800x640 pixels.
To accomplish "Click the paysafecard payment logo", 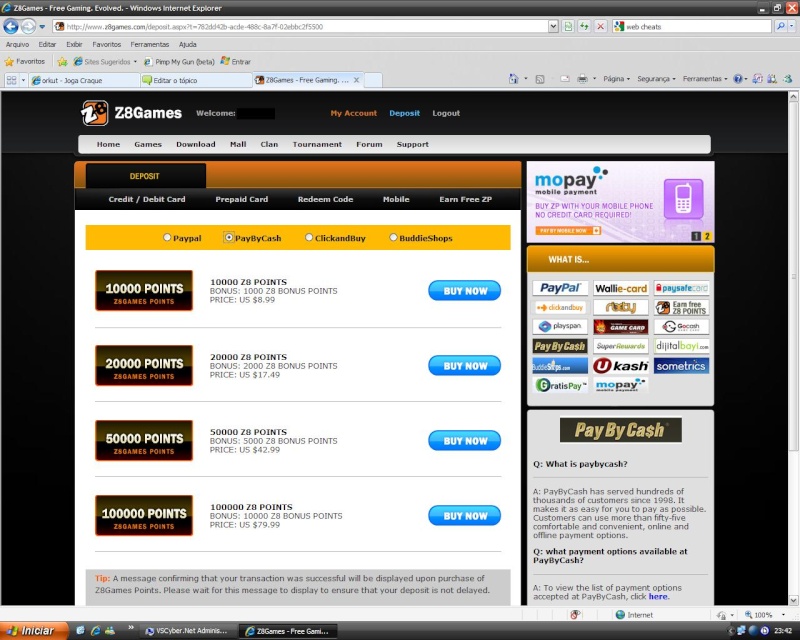I will (x=682, y=288).
